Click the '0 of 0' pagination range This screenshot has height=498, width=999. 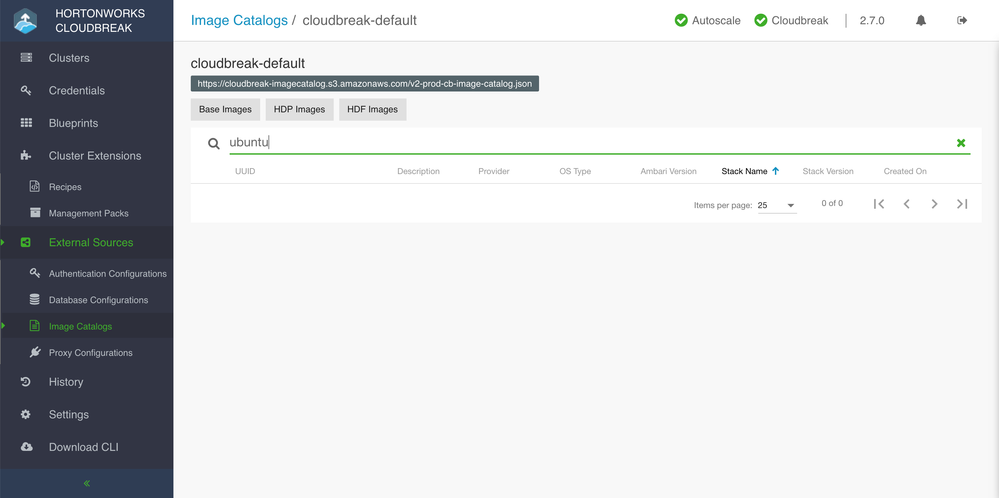coord(832,204)
